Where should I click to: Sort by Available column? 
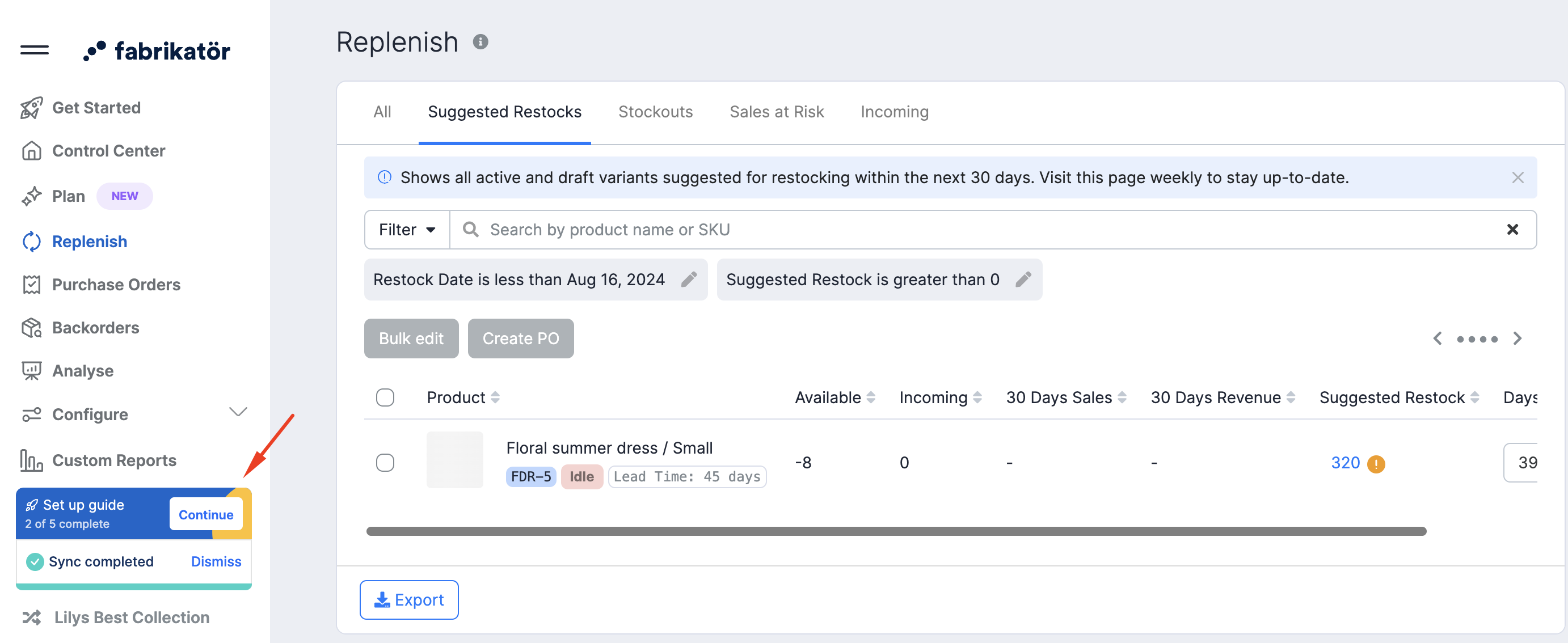870,397
